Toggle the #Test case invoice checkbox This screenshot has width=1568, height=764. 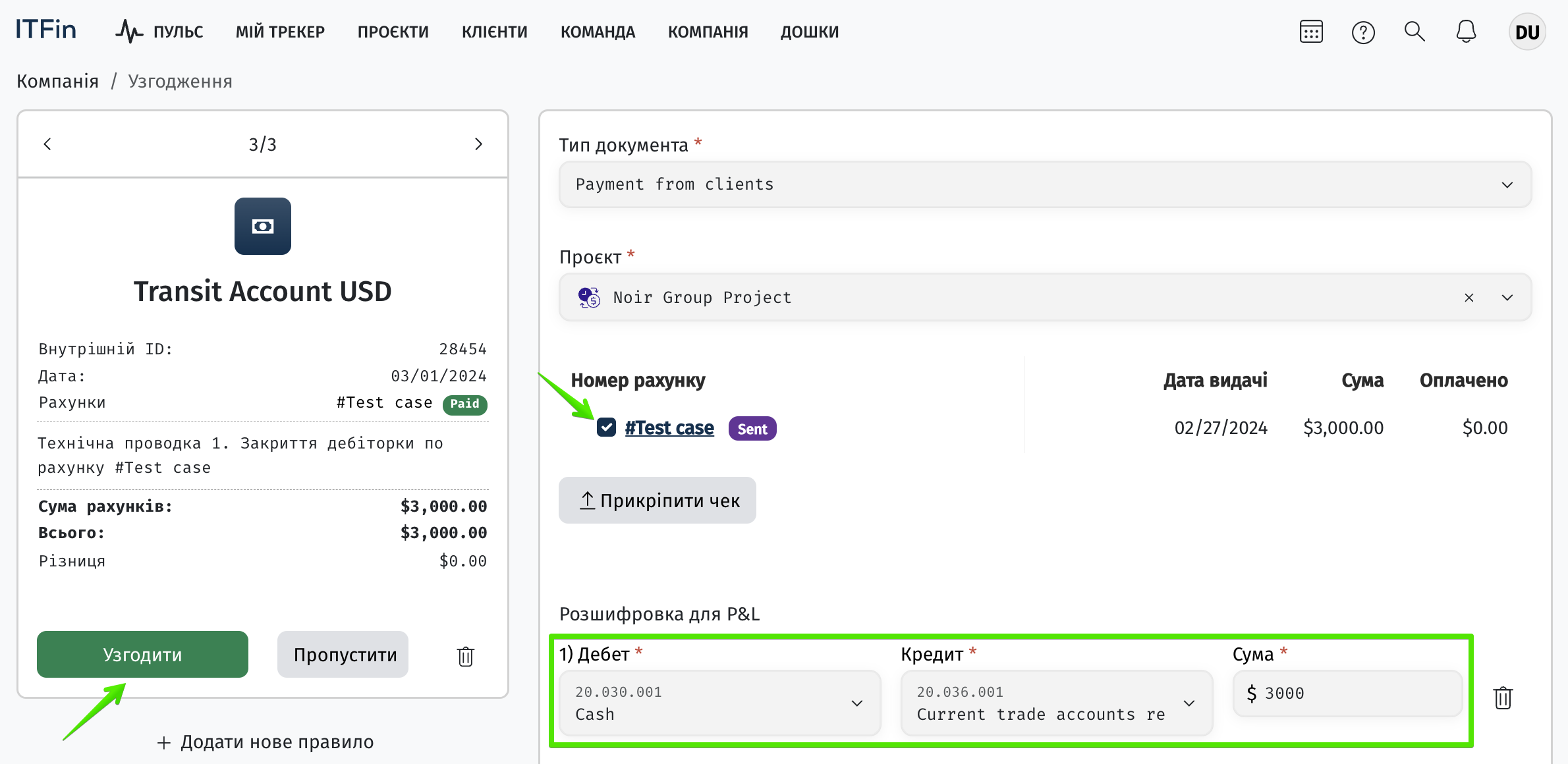point(606,427)
